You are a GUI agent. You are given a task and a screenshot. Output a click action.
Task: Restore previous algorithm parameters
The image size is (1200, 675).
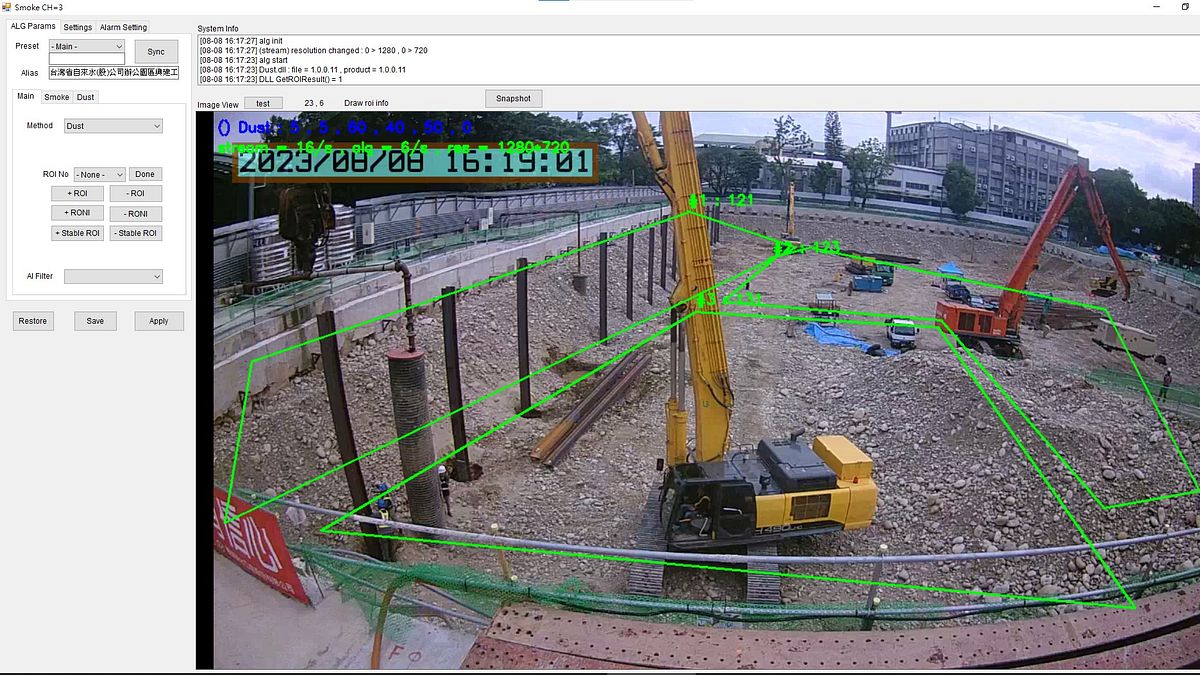click(32, 320)
